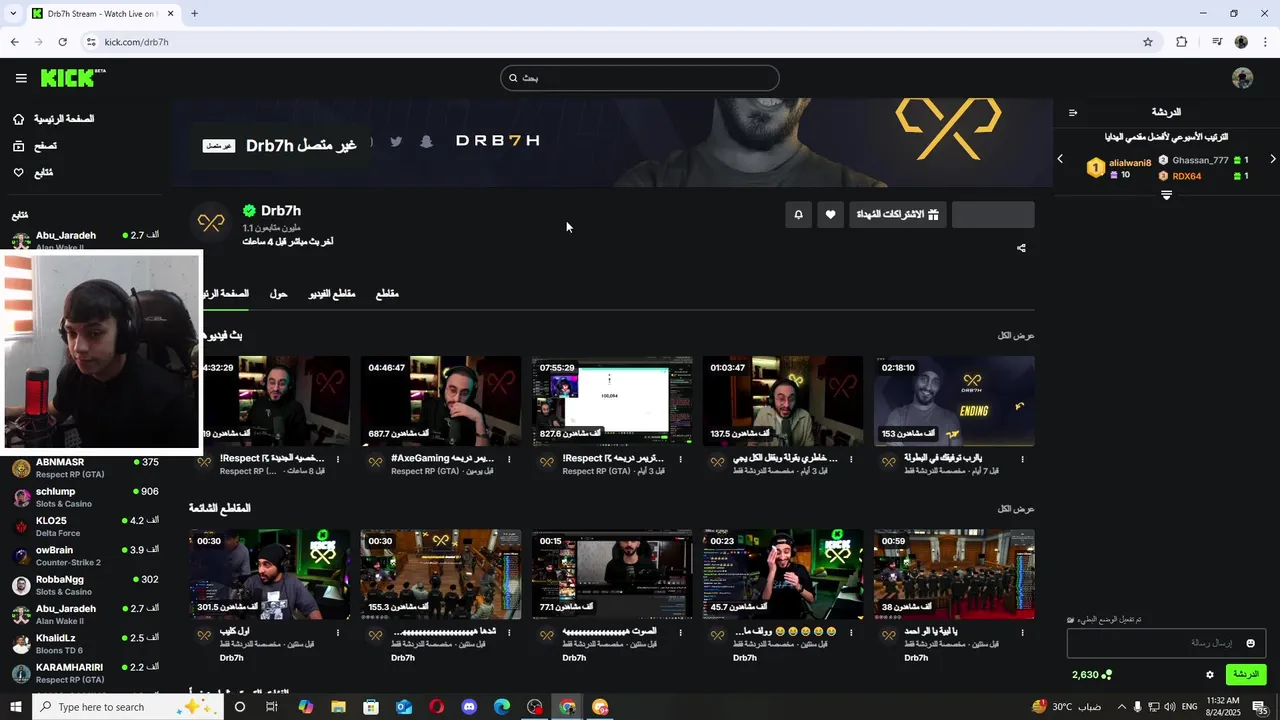The height and width of the screenshot is (720, 1280).
Task: Switch to the مقاطع clips tab
Action: [x=387, y=294]
